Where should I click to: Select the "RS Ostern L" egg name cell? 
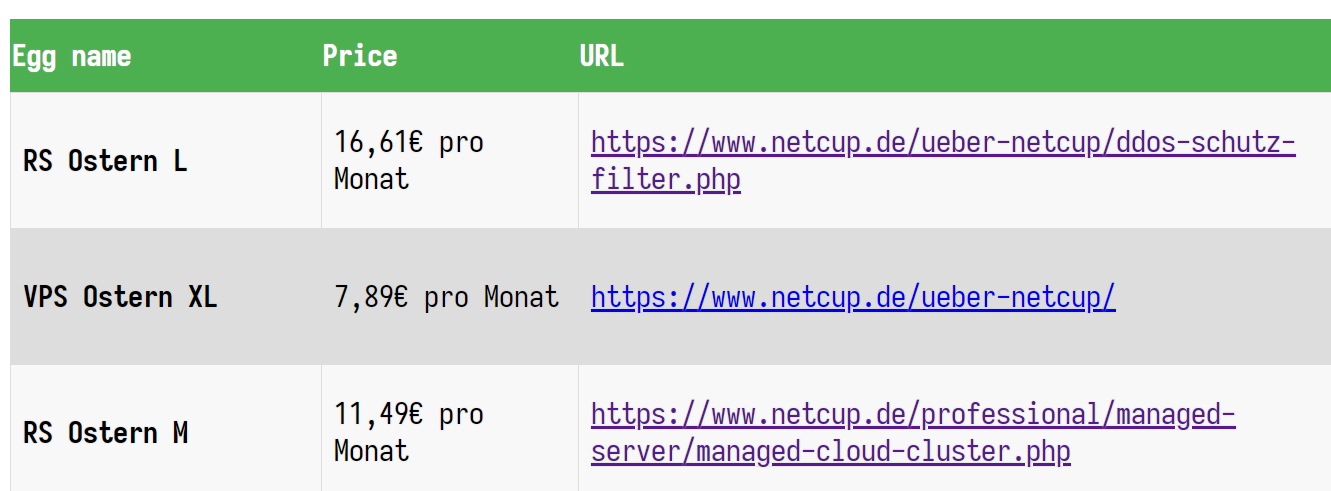tap(105, 161)
